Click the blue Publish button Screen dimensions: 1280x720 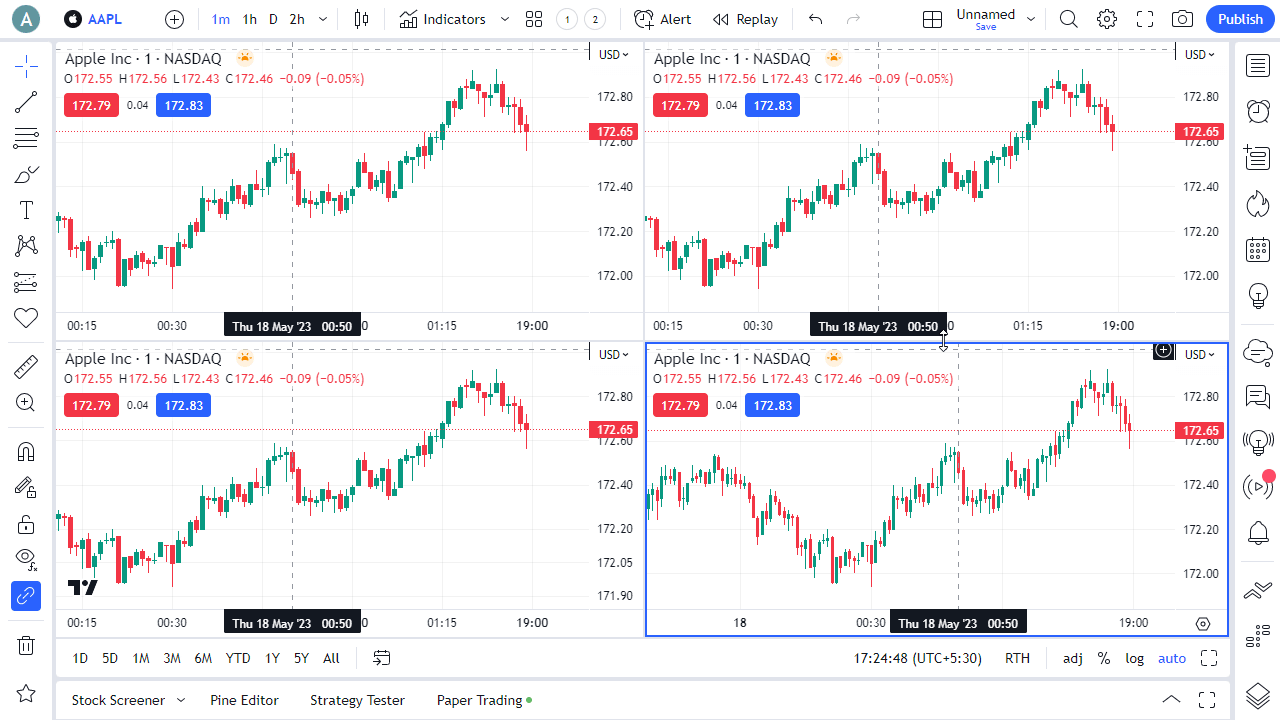(1240, 19)
